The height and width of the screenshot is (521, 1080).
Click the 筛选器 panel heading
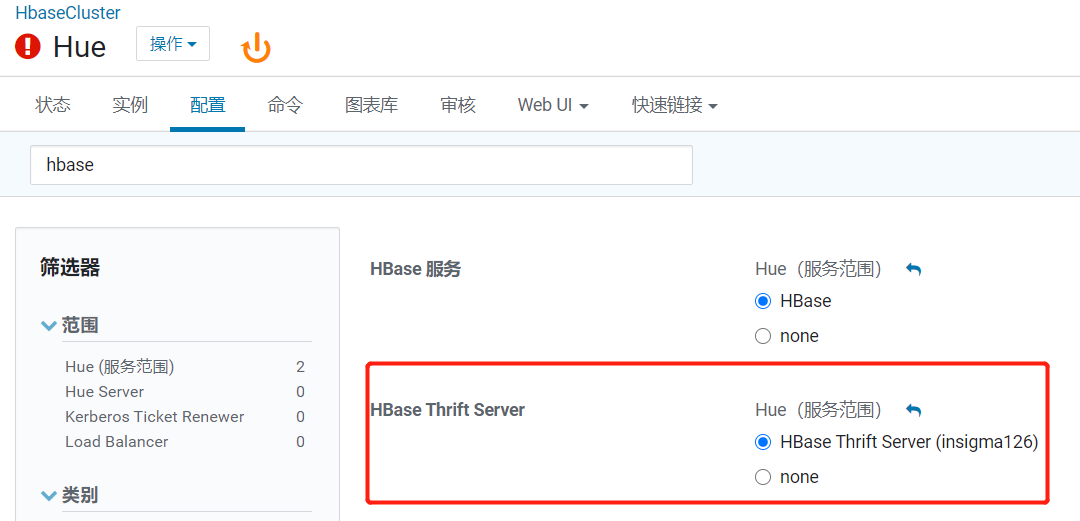(x=70, y=267)
